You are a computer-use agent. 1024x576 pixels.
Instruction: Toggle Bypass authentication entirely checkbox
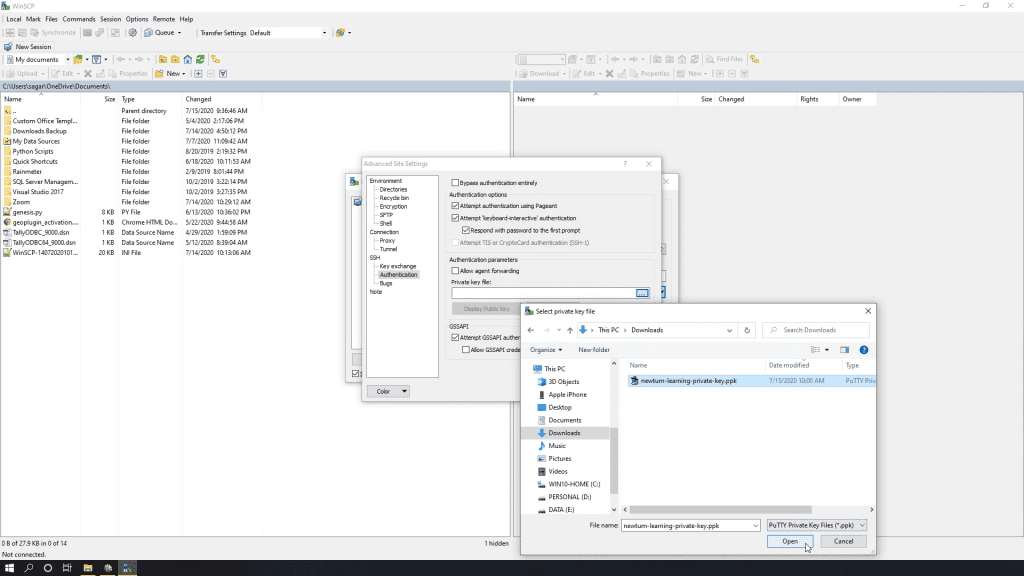pos(455,183)
